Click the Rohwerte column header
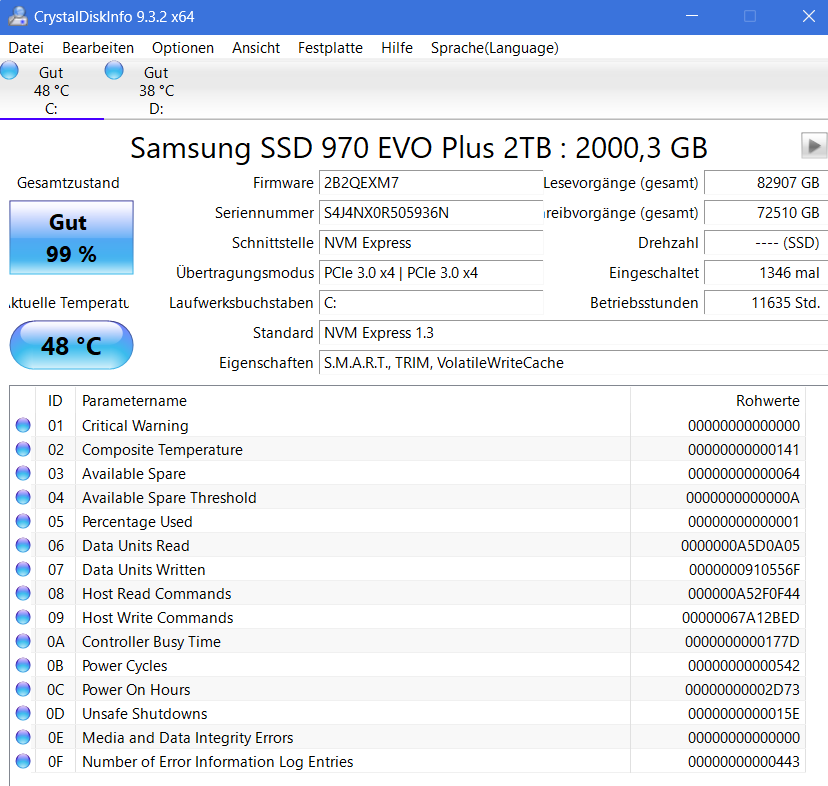 click(718, 401)
